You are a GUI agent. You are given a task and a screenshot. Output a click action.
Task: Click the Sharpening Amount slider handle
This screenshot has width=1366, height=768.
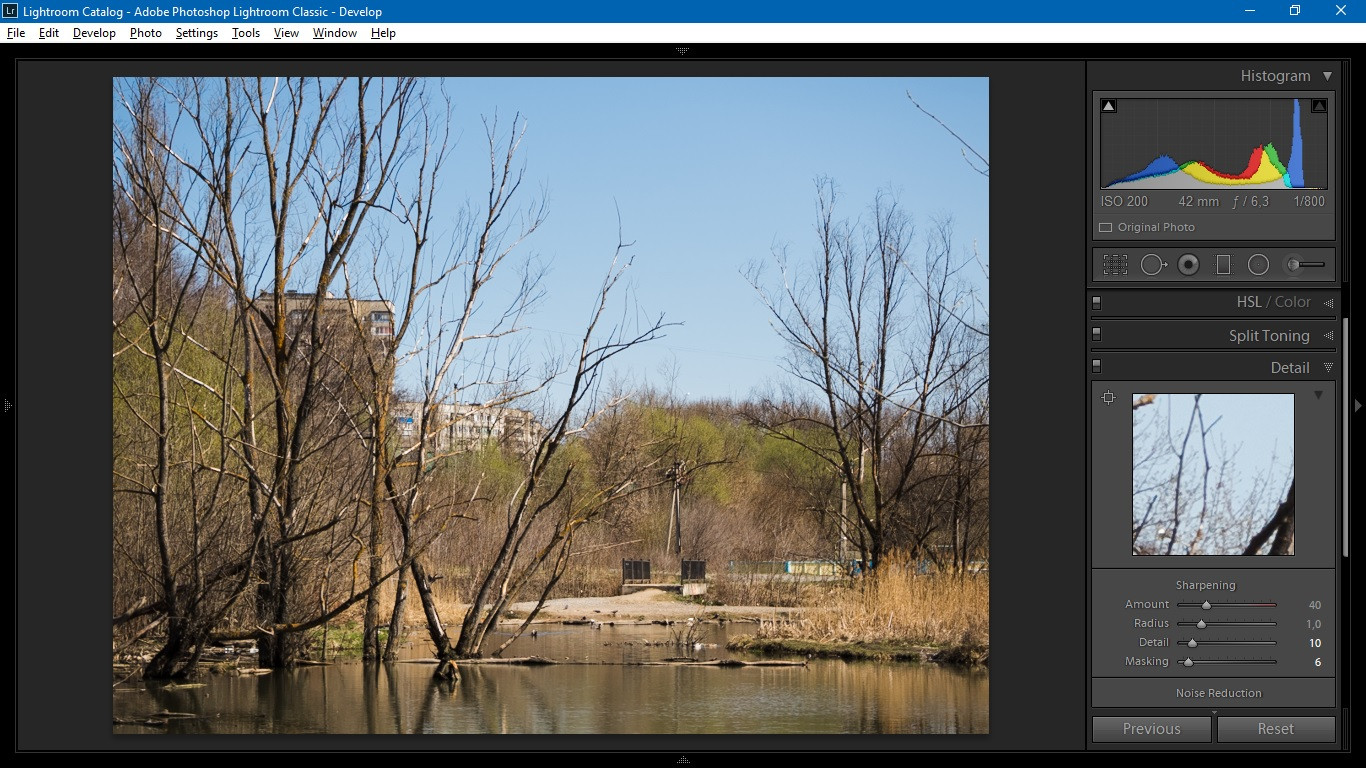1206,604
